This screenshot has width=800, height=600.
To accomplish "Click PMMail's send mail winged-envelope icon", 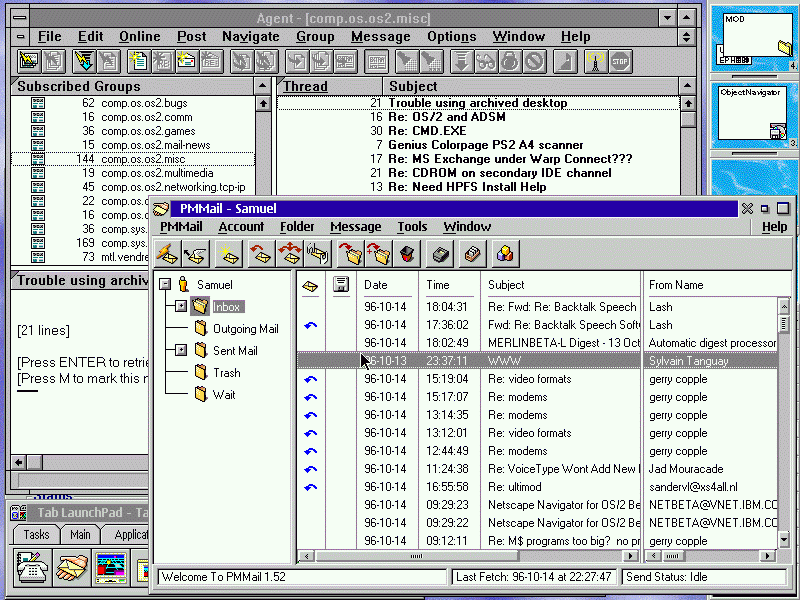I will tap(195, 254).
